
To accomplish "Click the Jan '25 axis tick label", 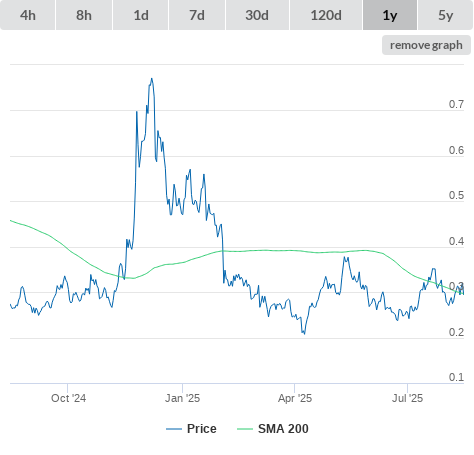I will (x=182, y=398).
